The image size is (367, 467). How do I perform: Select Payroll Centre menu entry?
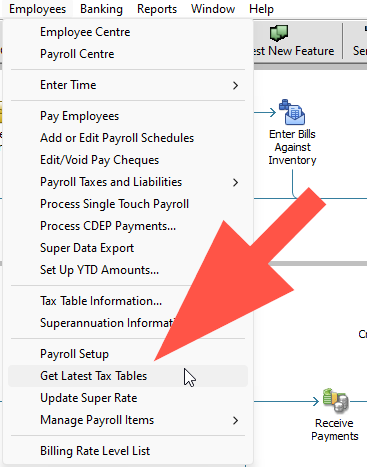[x=128, y=54]
